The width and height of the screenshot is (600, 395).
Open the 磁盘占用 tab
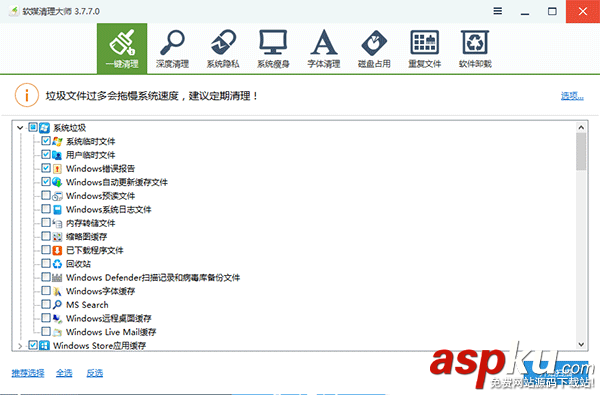point(374,49)
